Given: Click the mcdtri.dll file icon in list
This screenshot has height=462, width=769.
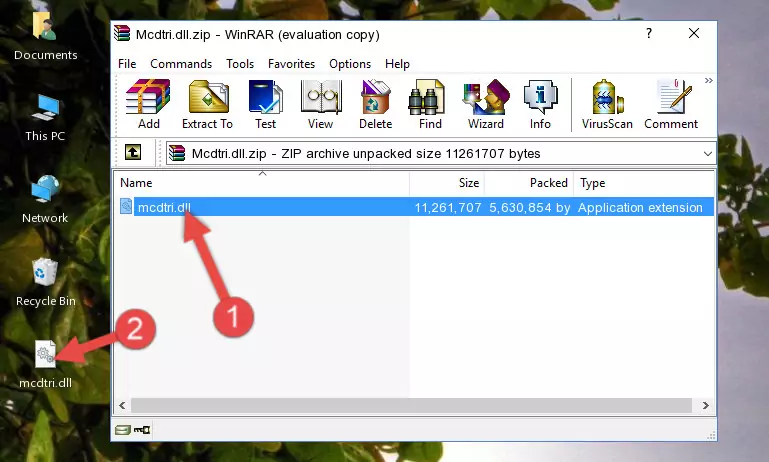Looking at the screenshot, I should click(126, 206).
